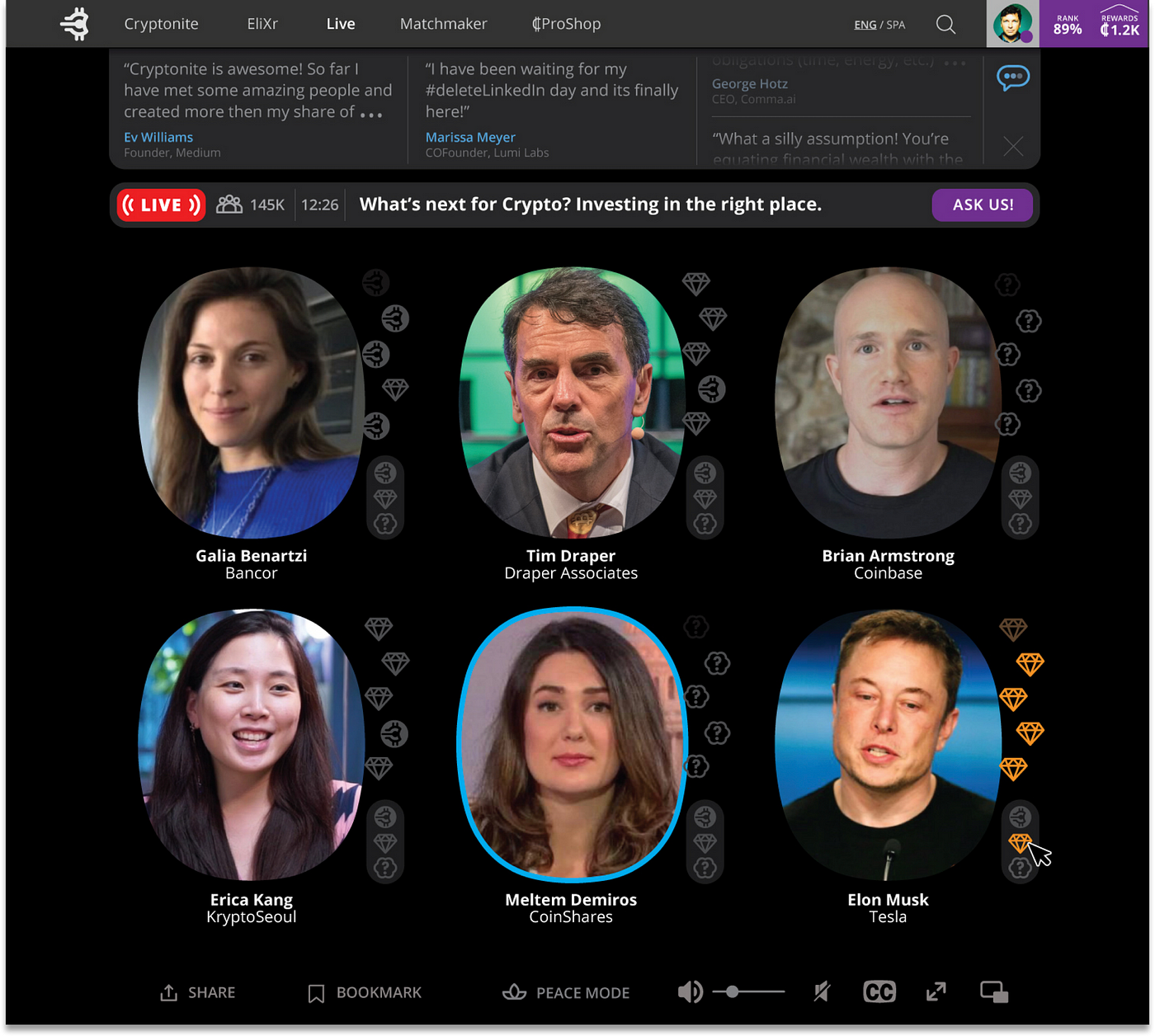The width and height of the screenshot is (1155, 1036).
Task: Click the volume speaker icon
Action: (x=690, y=991)
